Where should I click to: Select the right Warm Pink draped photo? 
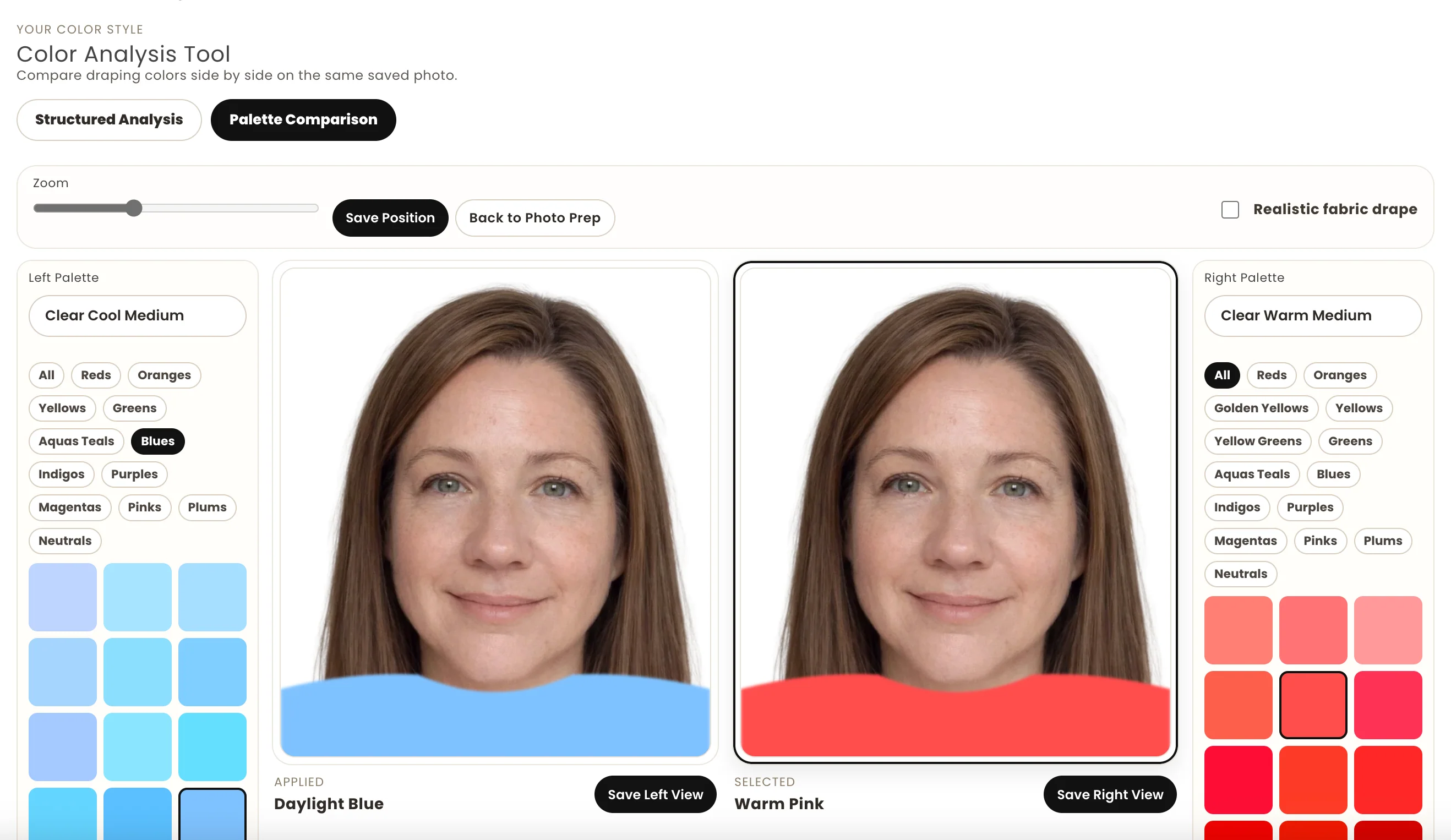coord(955,512)
